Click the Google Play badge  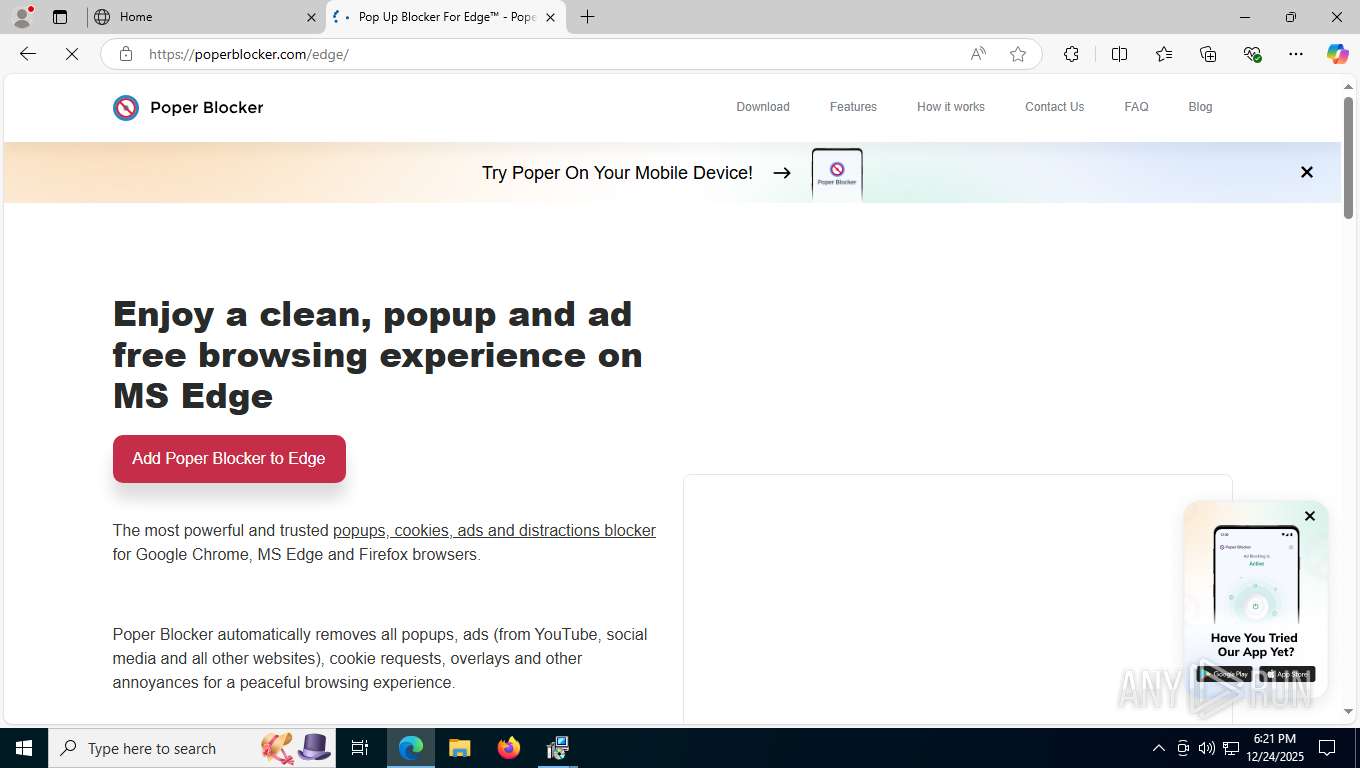1225,674
